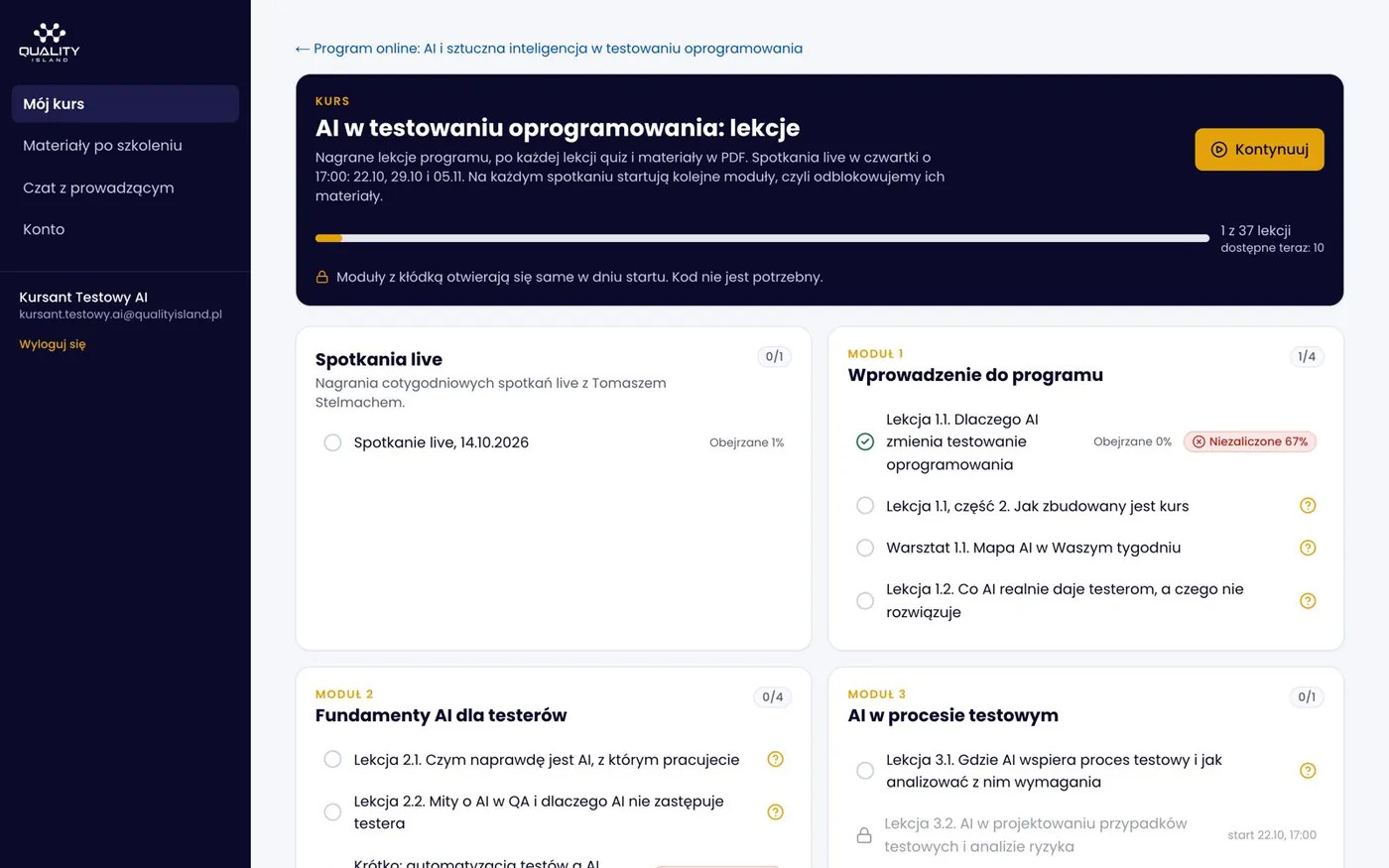Click quiz icon for Lekcja 1.1, część 2
This screenshot has width=1389, height=868.
[1308, 506]
